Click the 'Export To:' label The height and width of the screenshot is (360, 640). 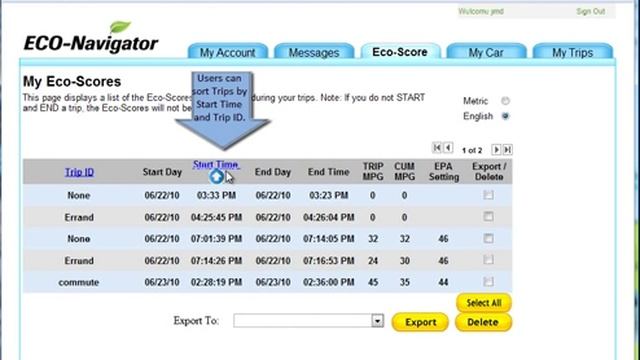click(x=196, y=321)
